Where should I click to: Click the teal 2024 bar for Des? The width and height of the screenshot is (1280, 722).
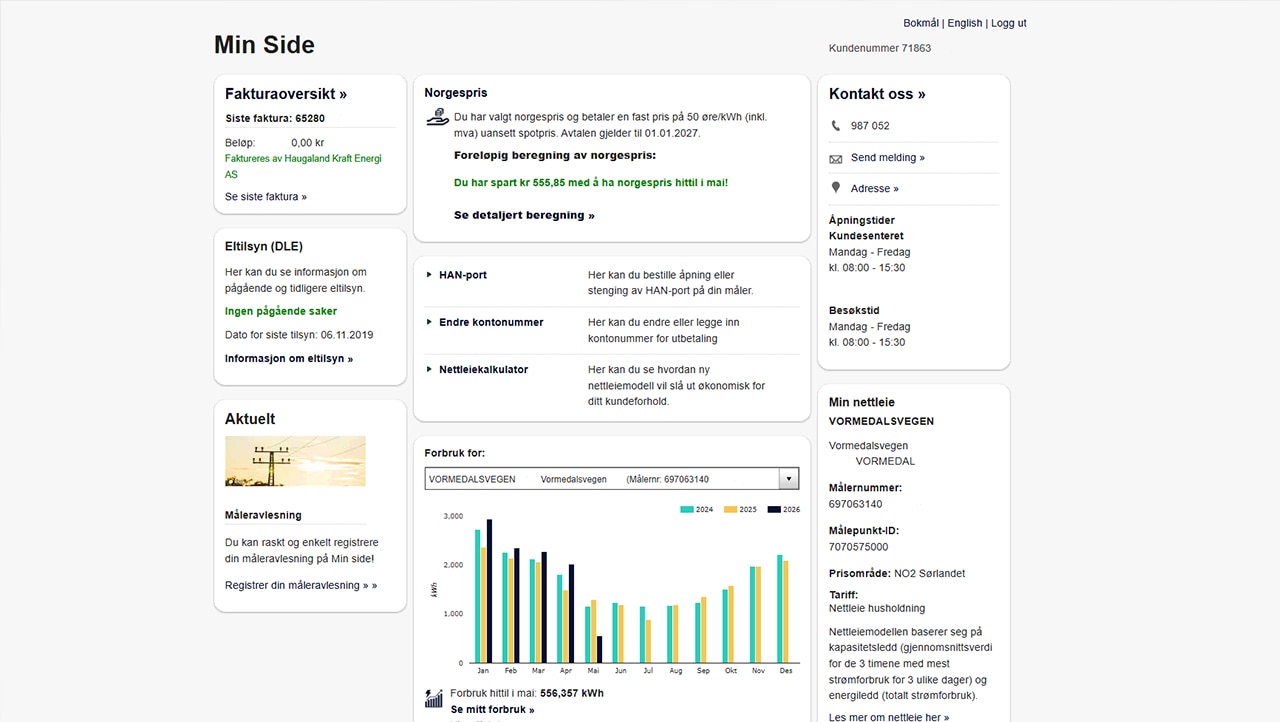coord(780,609)
